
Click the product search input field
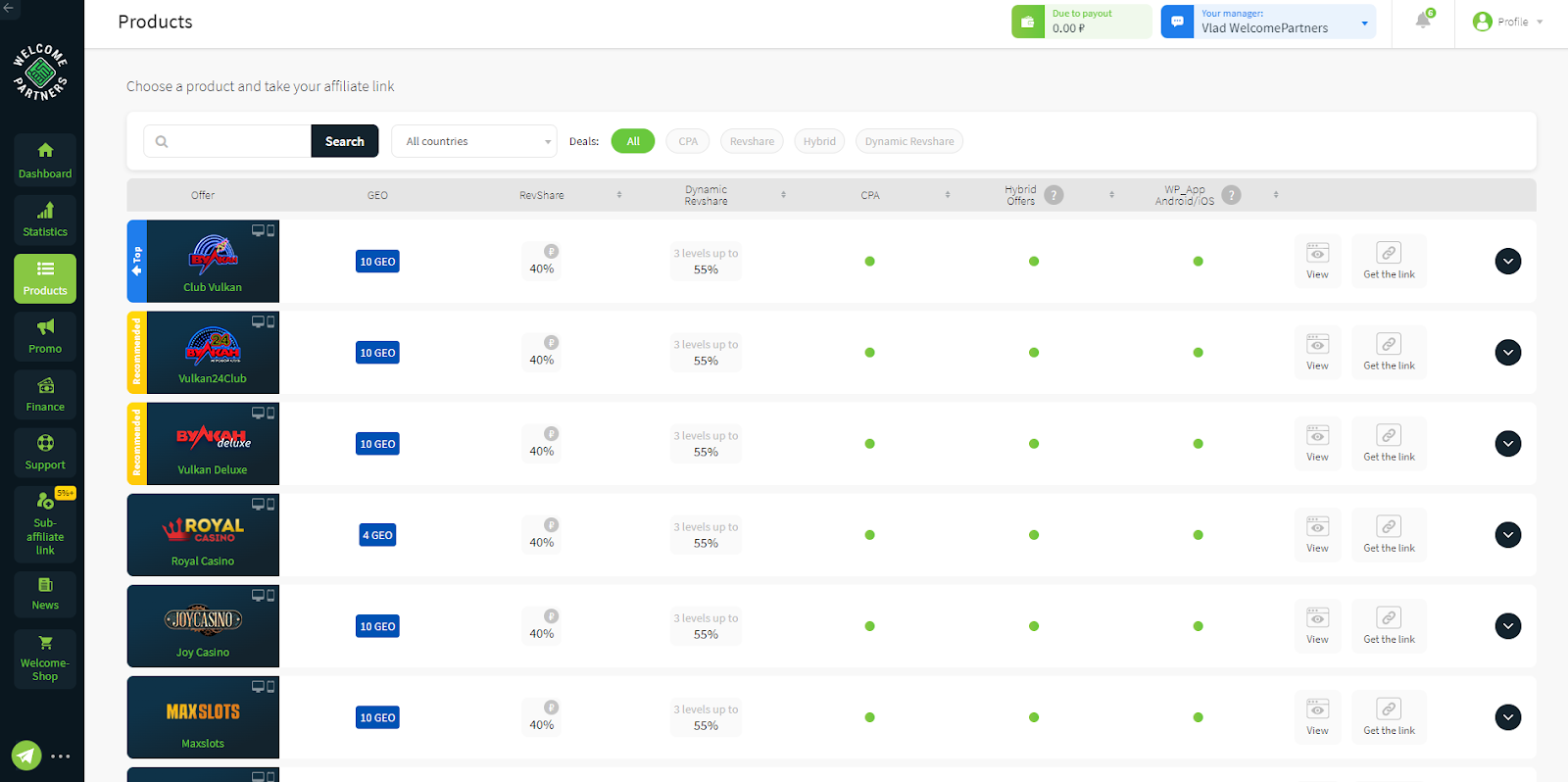pos(227,141)
